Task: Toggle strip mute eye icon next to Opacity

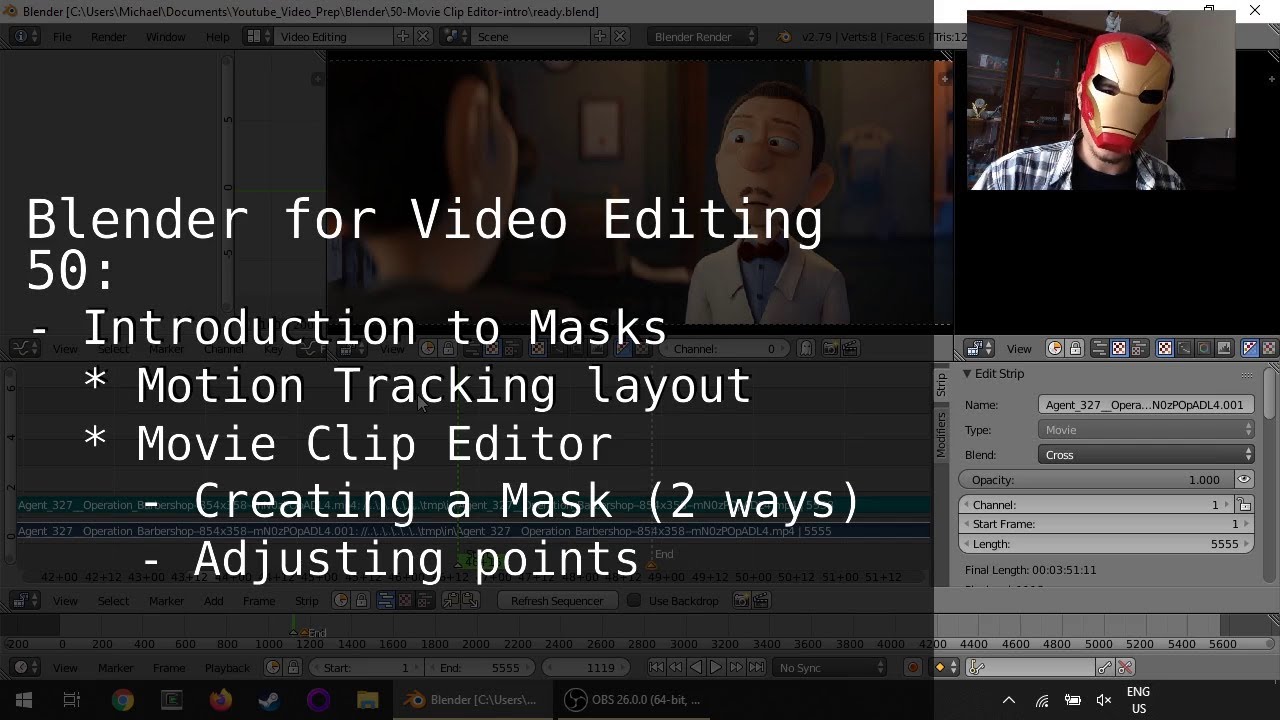Action: tap(1244, 480)
